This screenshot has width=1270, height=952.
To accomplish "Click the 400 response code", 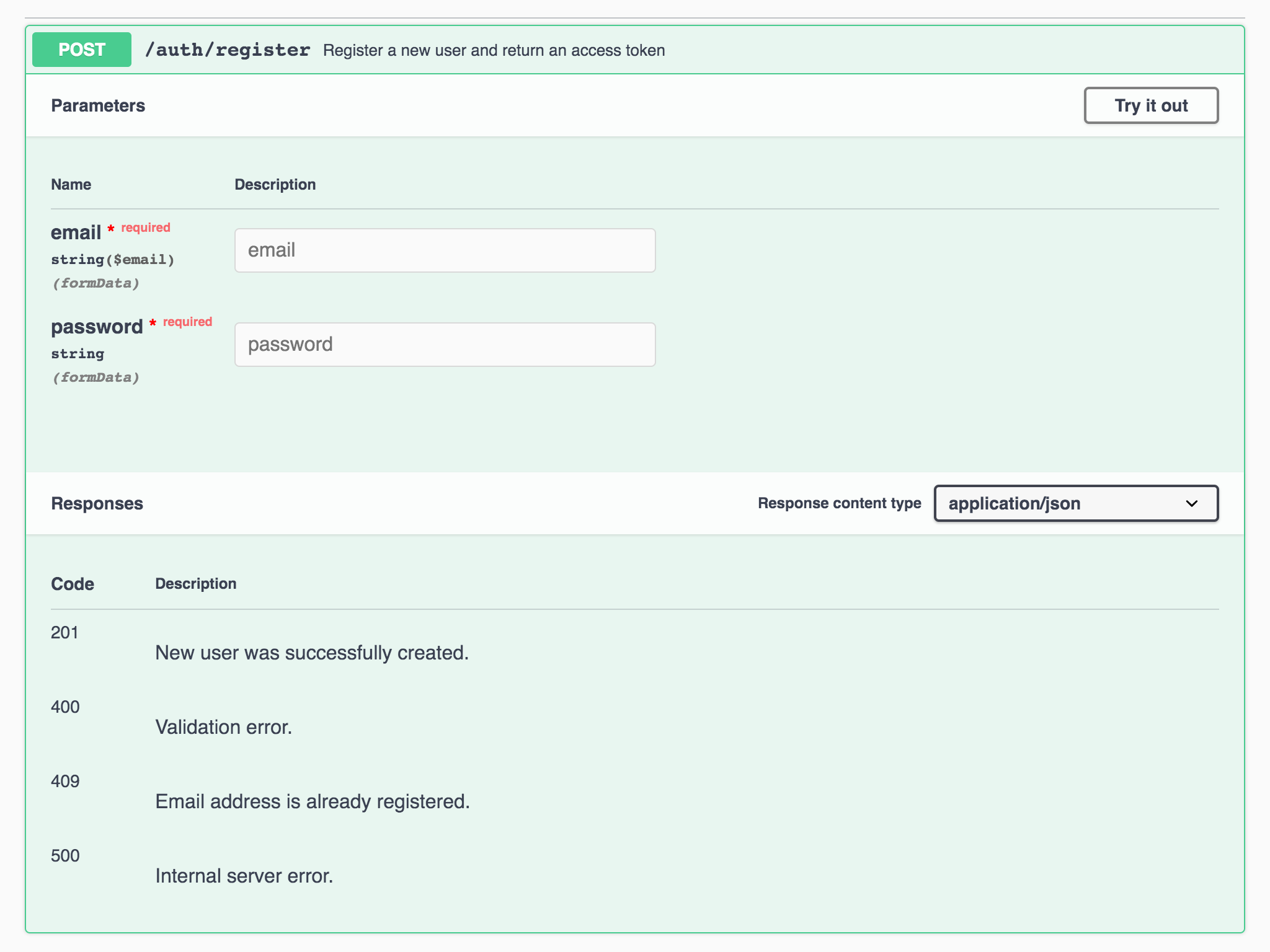I will point(65,707).
